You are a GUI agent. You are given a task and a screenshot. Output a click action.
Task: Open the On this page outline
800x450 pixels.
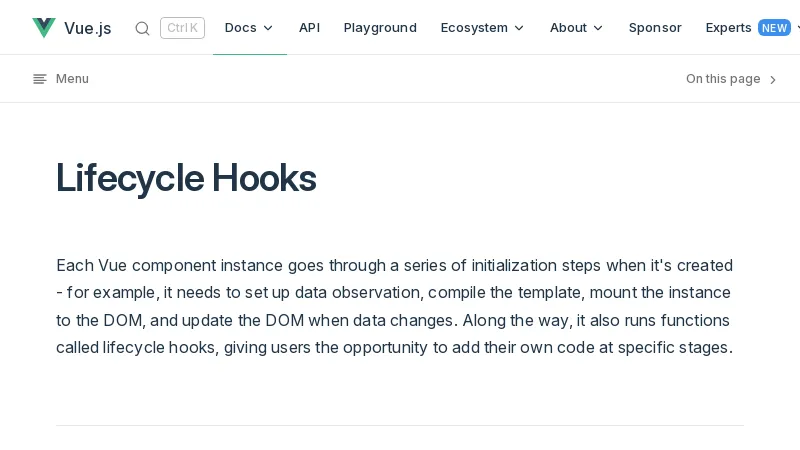pyautogui.click(x=723, y=79)
